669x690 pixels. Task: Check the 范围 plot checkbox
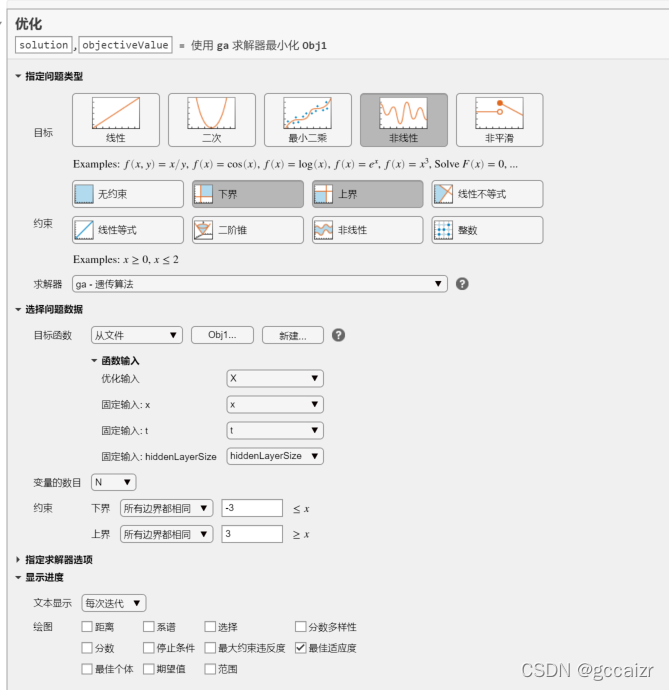(210, 669)
